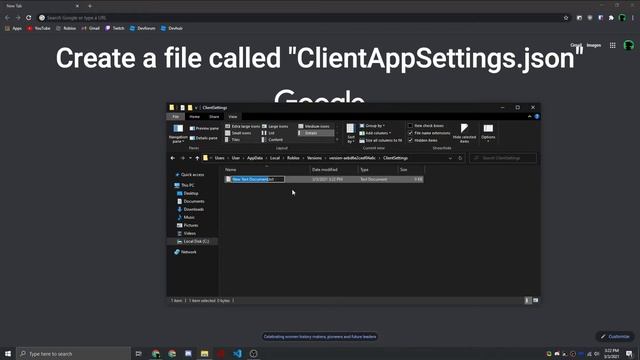The image size is (640, 360).
Task: Click Roblox in the address path
Action: (x=293, y=158)
